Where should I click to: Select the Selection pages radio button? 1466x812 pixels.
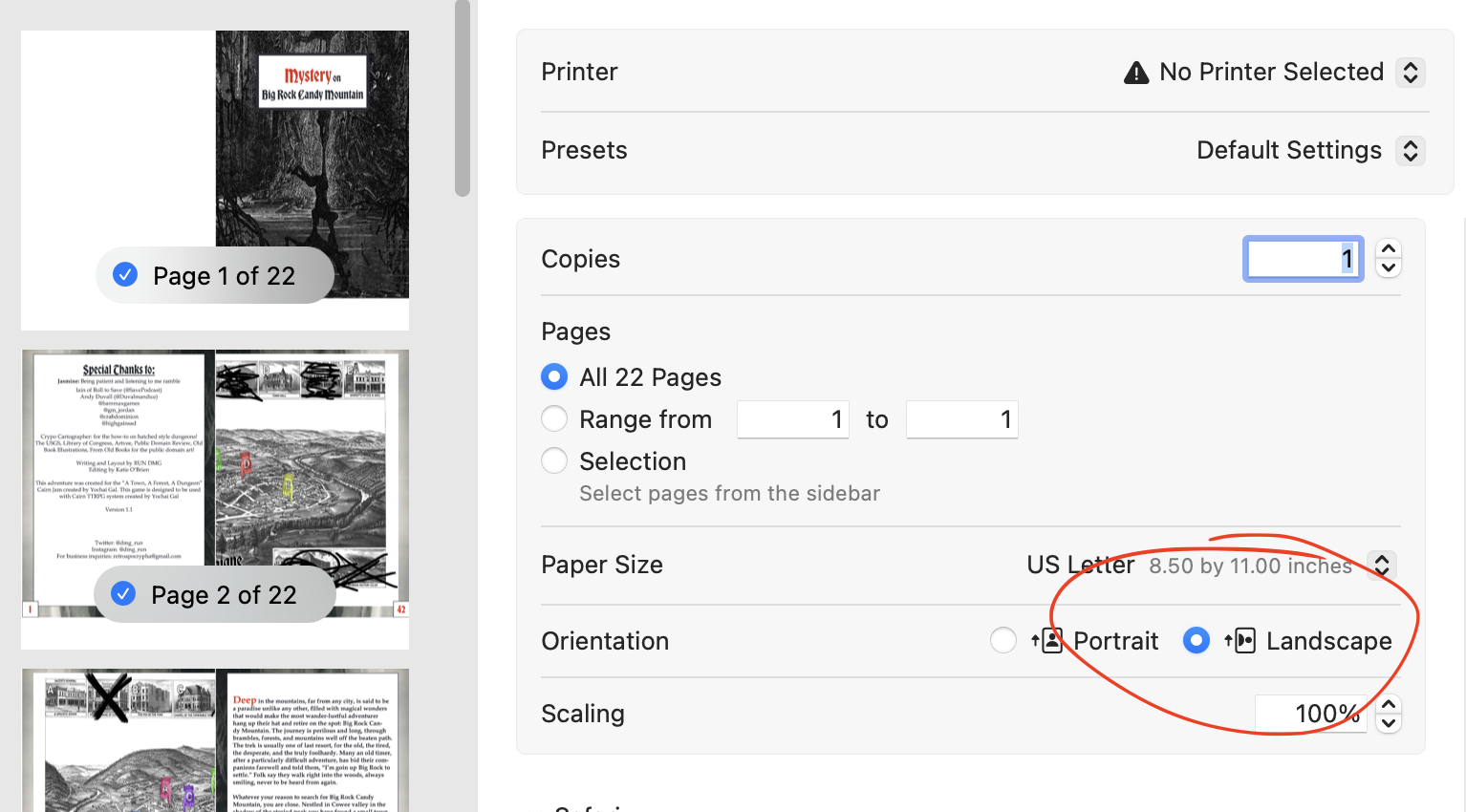click(x=554, y=461)
